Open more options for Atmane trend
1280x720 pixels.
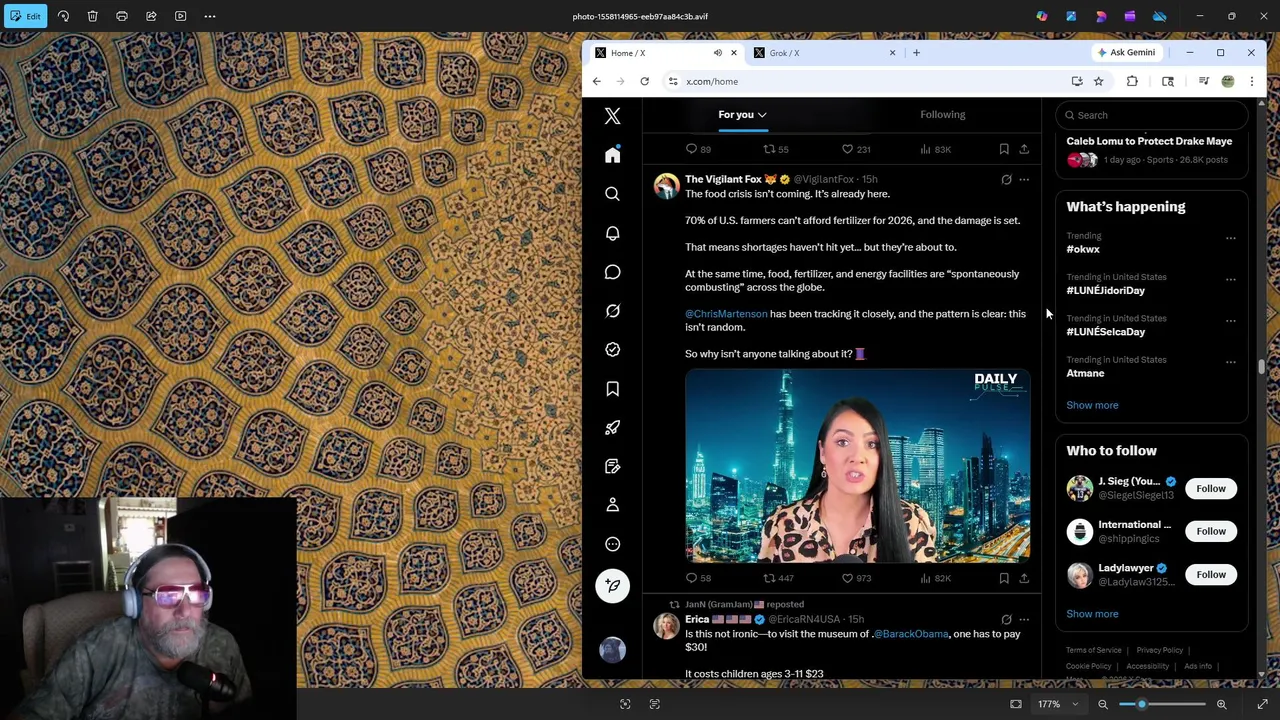coord(1231,362)
